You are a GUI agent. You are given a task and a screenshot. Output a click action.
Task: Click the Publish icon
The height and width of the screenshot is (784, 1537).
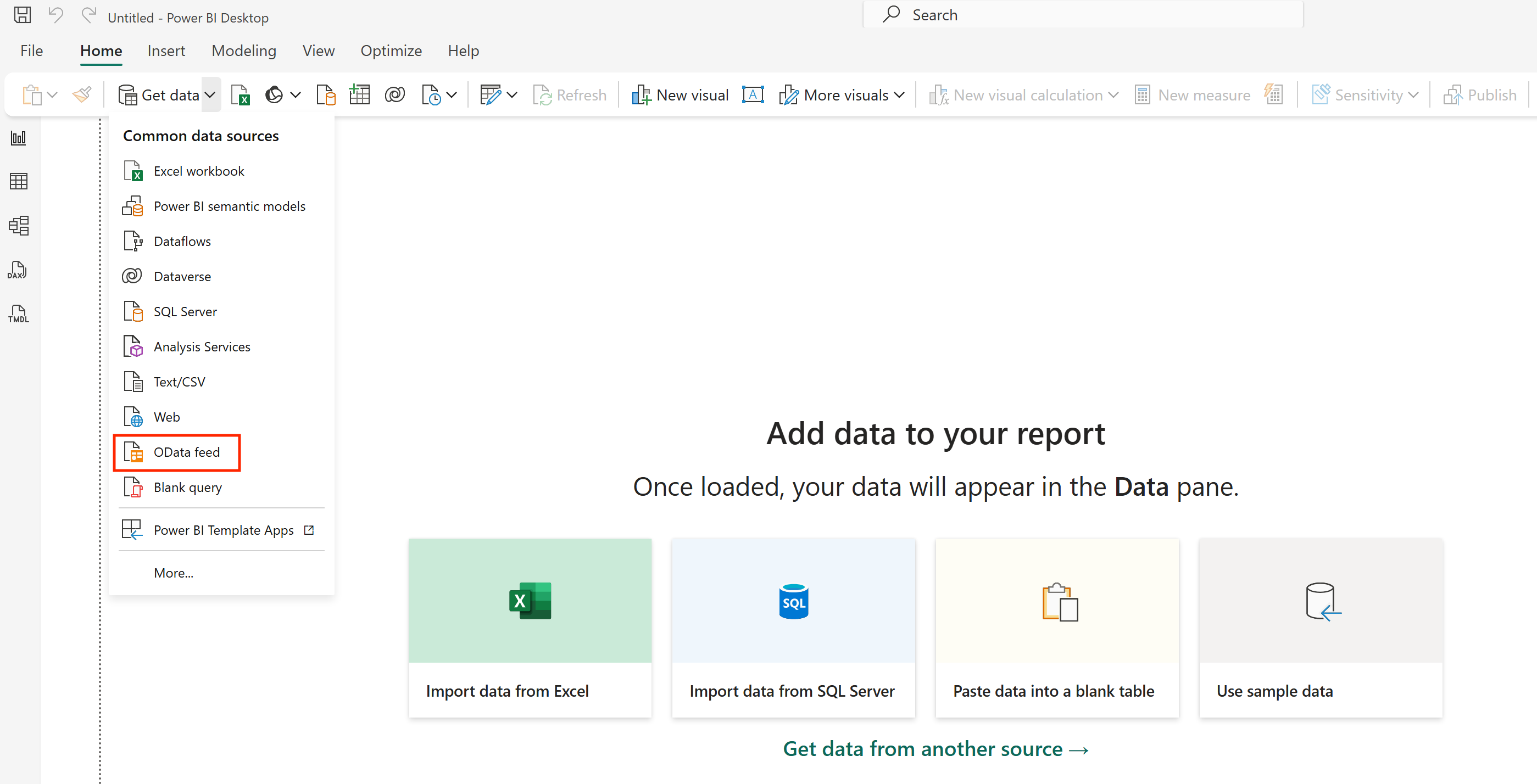[1452, 95]
